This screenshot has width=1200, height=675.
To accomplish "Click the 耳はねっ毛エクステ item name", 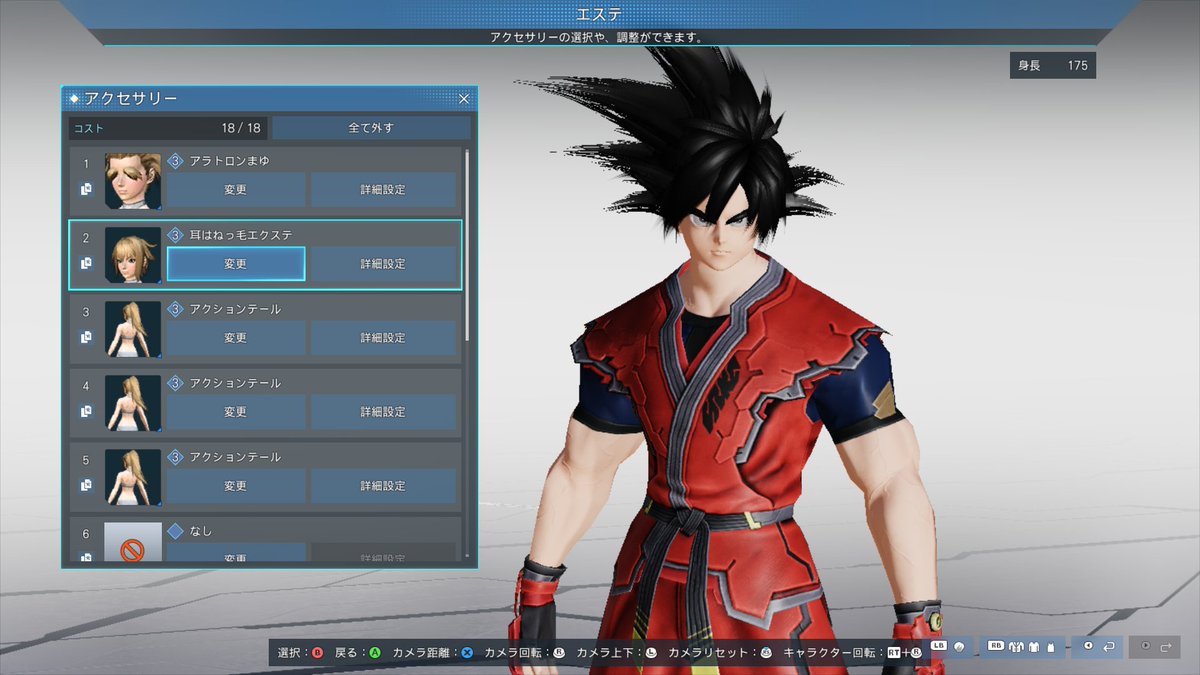I will (241, 235).
